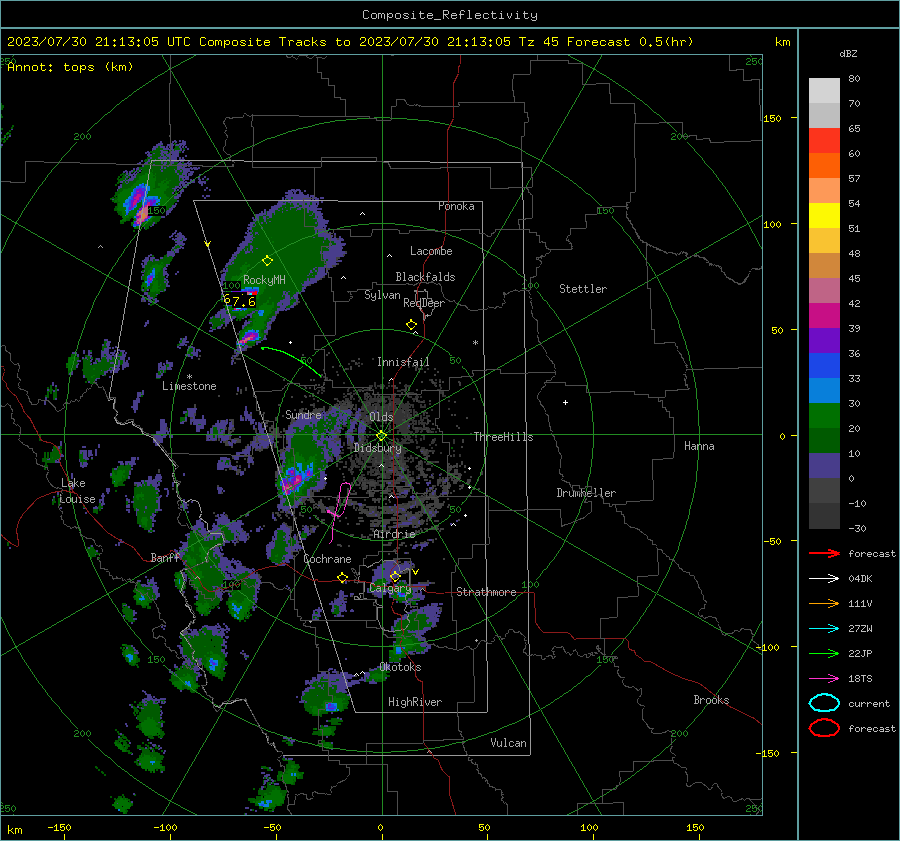The image size is (900, 841).
Task: Select the Lacombe city label
Action: (431, 251)
